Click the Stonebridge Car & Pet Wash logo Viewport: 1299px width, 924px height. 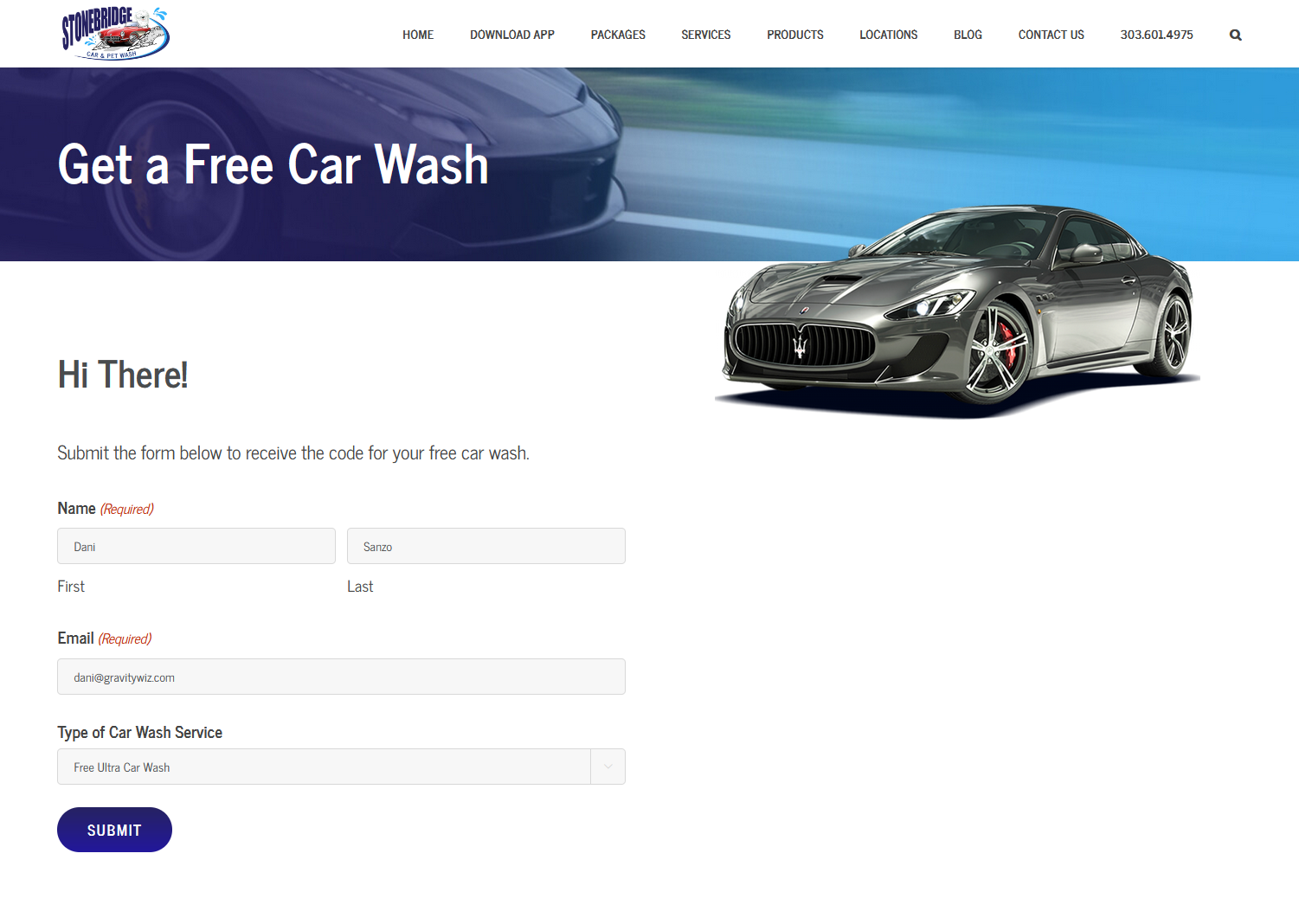[x=115, y=34]
